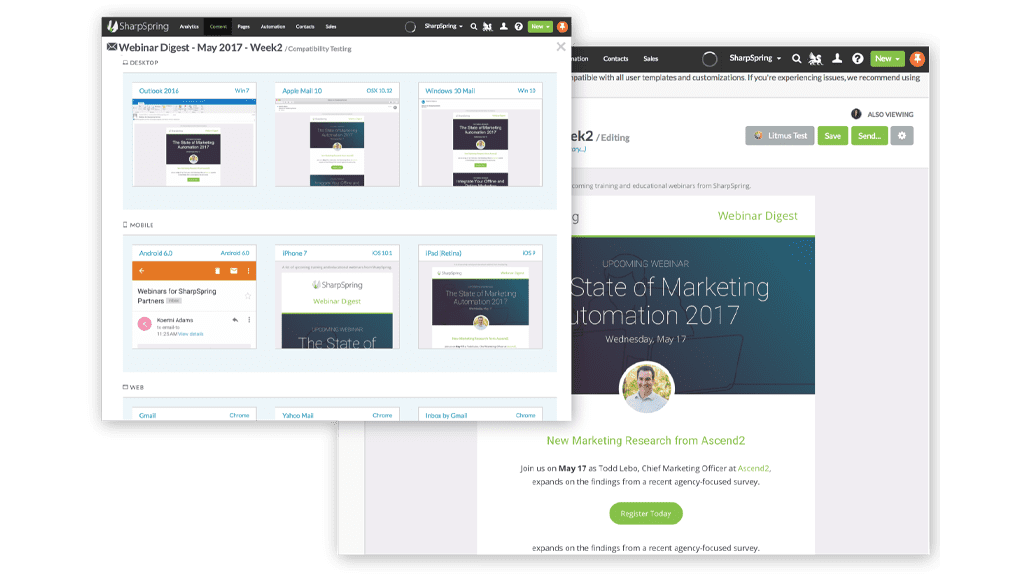The image size is (1024, 576).
Task: Click View details link in the Android preview
Action: [191, 334]
